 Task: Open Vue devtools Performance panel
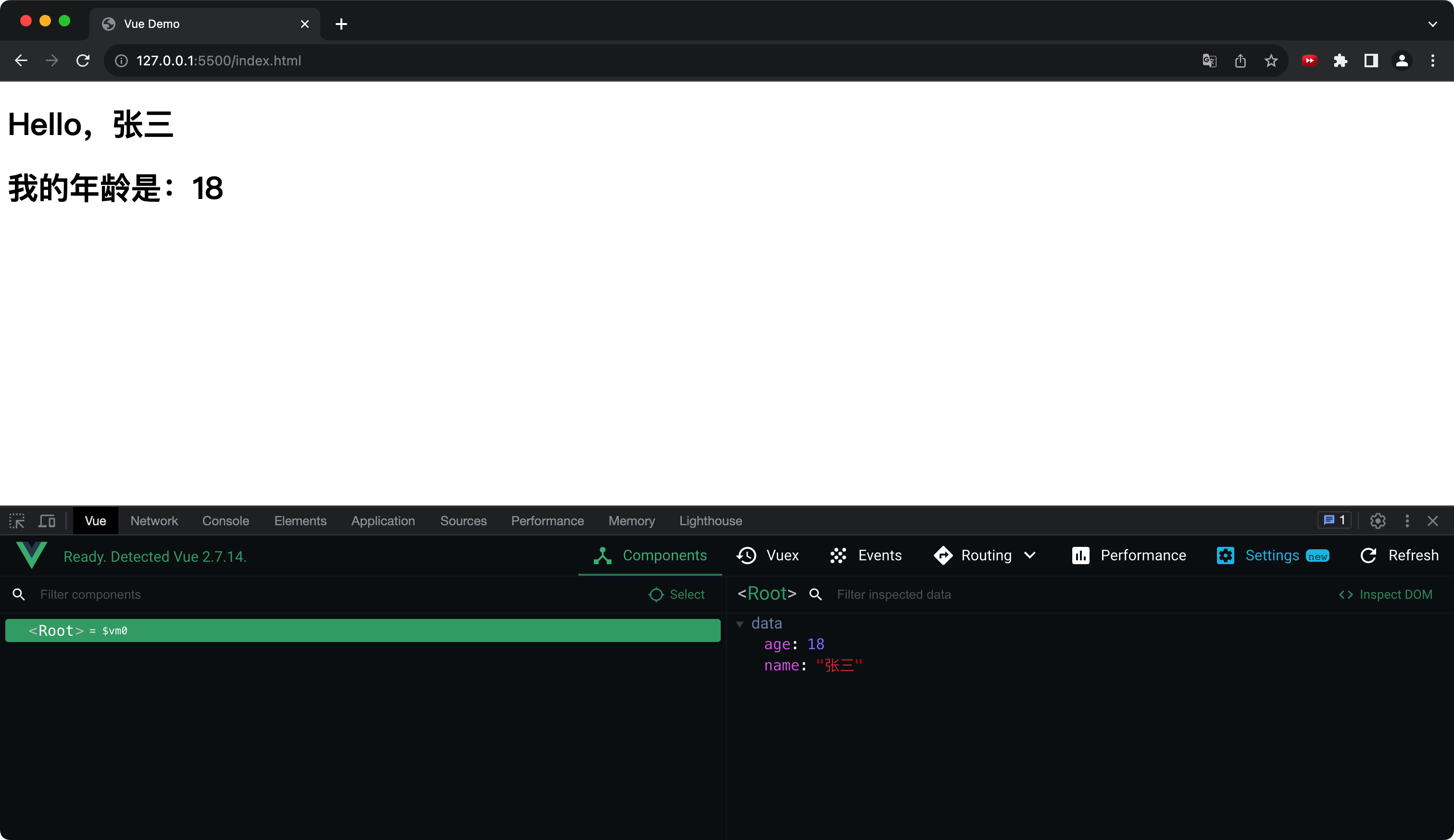(1128, 555)
